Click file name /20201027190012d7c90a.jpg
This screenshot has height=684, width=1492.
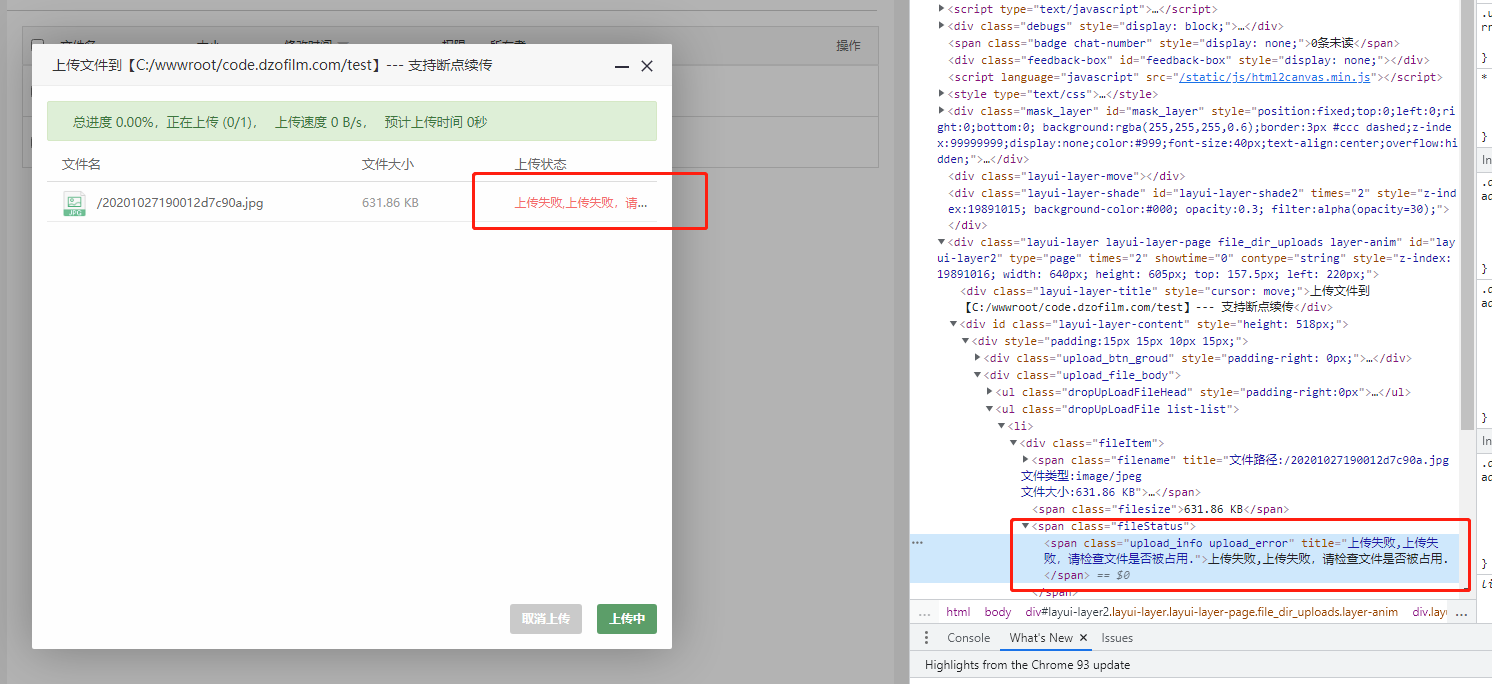pos(180,203)
